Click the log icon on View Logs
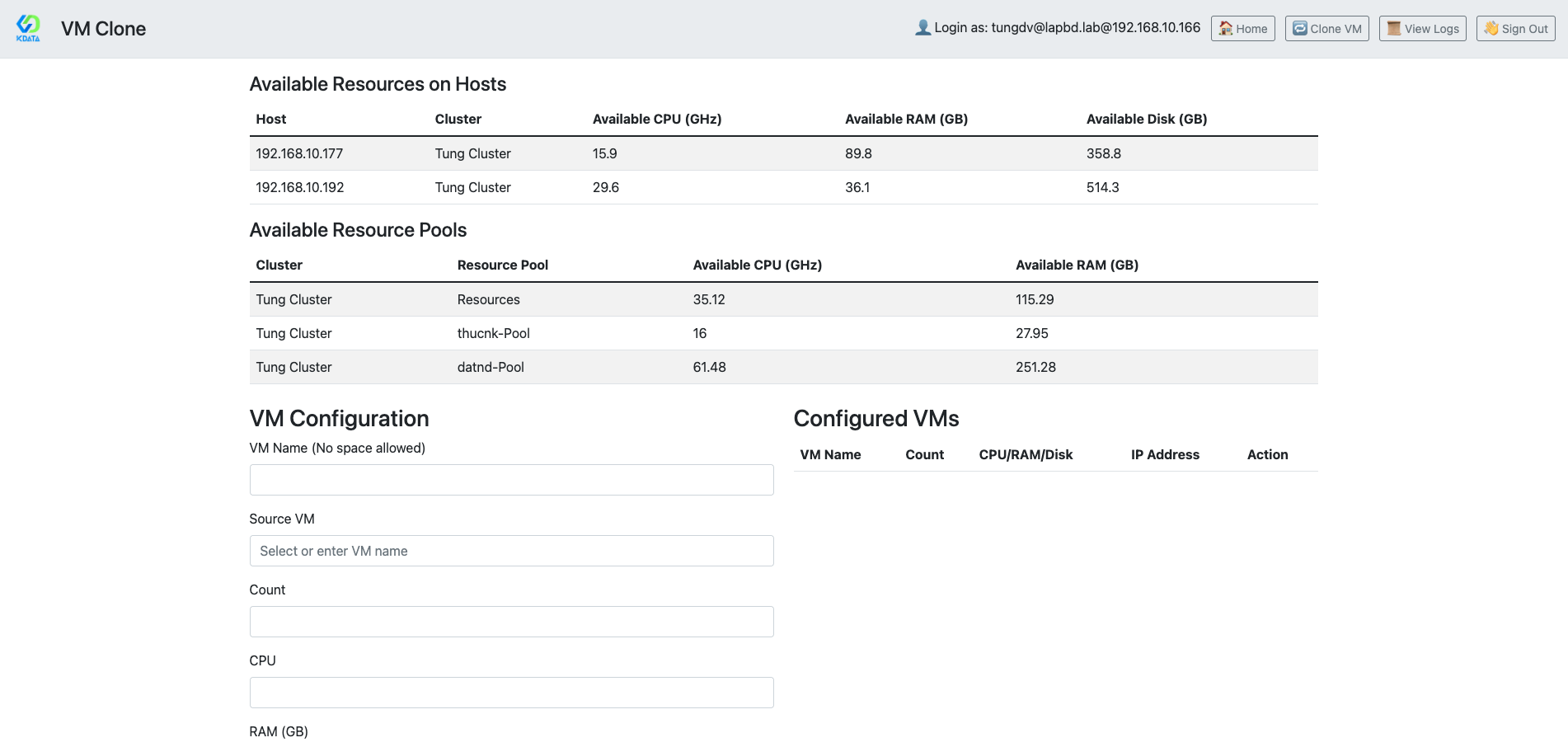This screenshot has width=1568, height=747. pos(1394,28)
